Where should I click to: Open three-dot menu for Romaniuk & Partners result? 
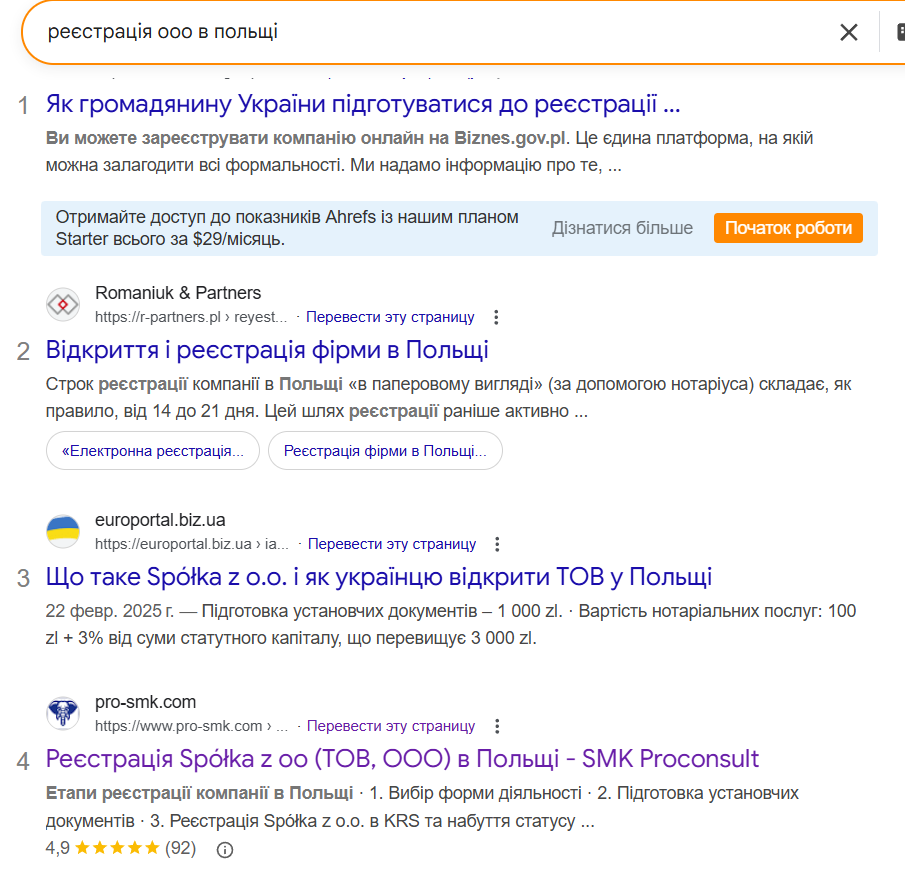496,317
